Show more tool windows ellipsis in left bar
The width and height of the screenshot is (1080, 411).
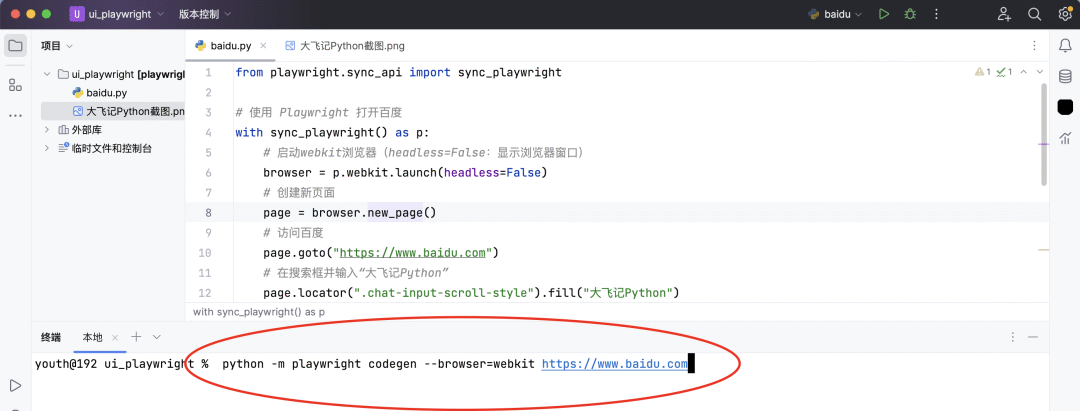[14, 116]
